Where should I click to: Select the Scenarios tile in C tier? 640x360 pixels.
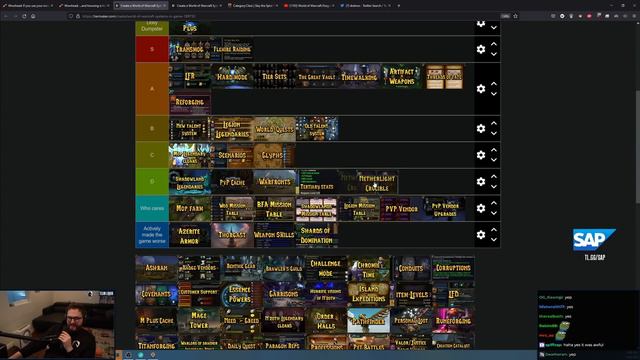point(232,155)
